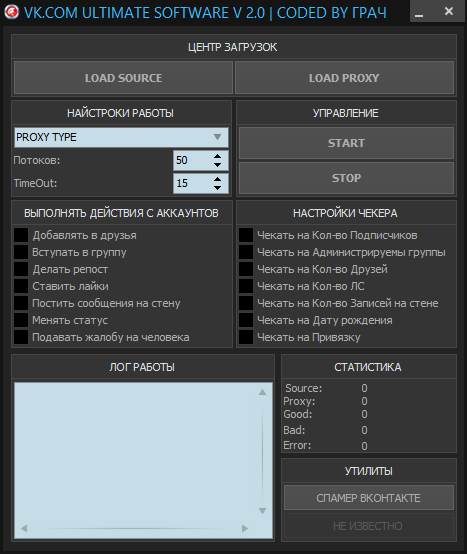Decrease the Потоков value with down arrow

(x=218, y=165)
